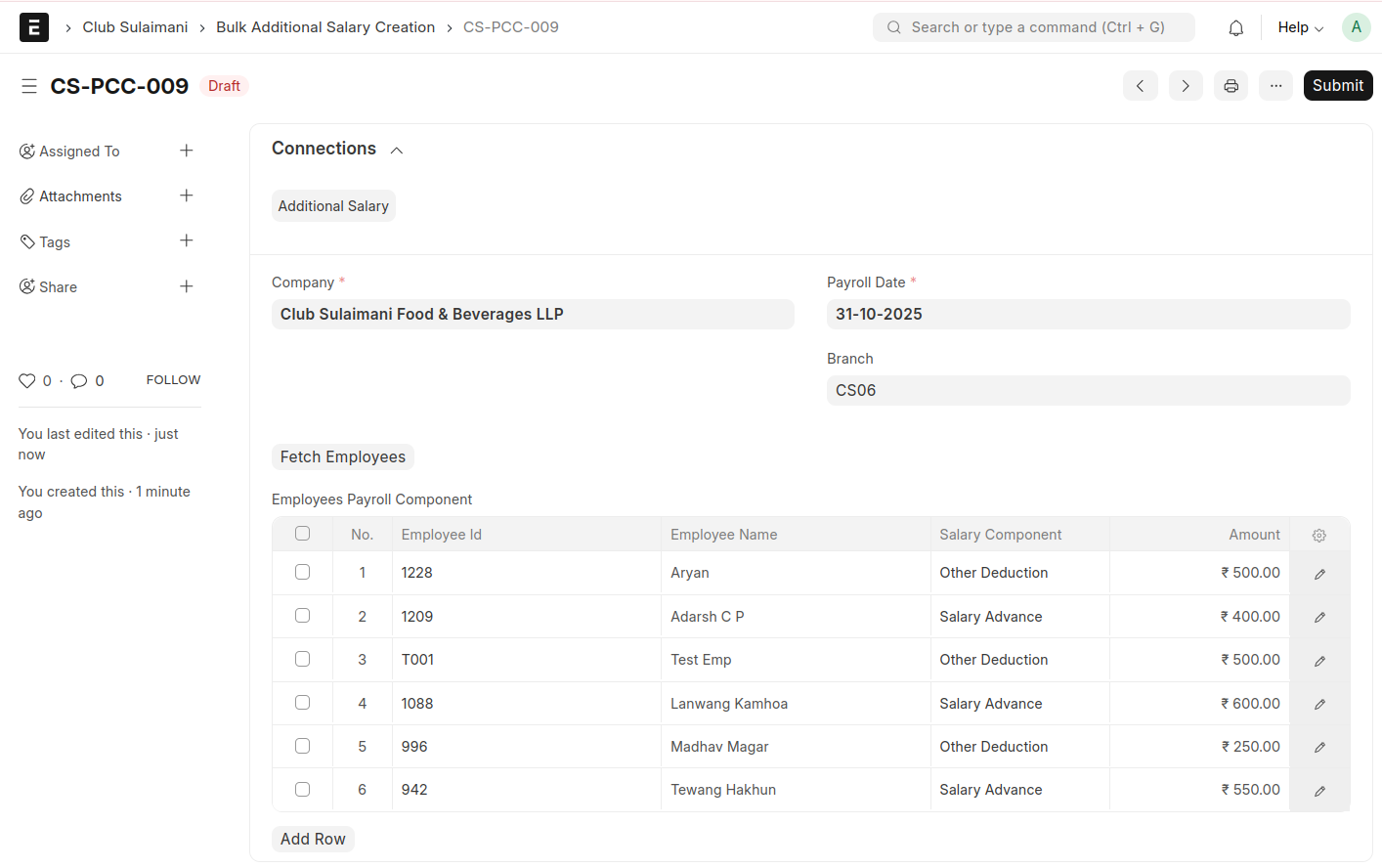This screenshot has width=1382, height=868.
Task: Select the checkbox for Adarsh C P row
Action: [302, 616]
